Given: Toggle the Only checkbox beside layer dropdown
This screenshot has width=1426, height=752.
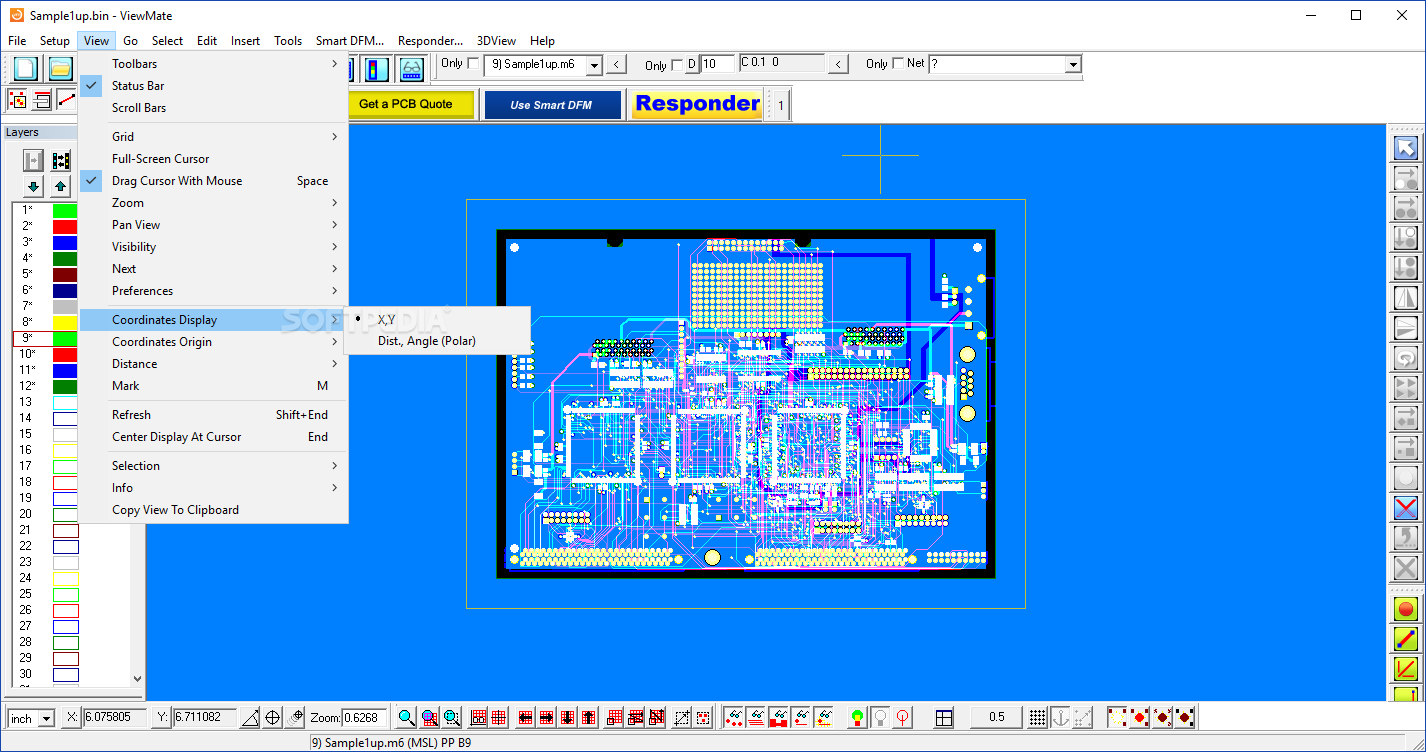Looking at the screenshot, I should (474, 63).
